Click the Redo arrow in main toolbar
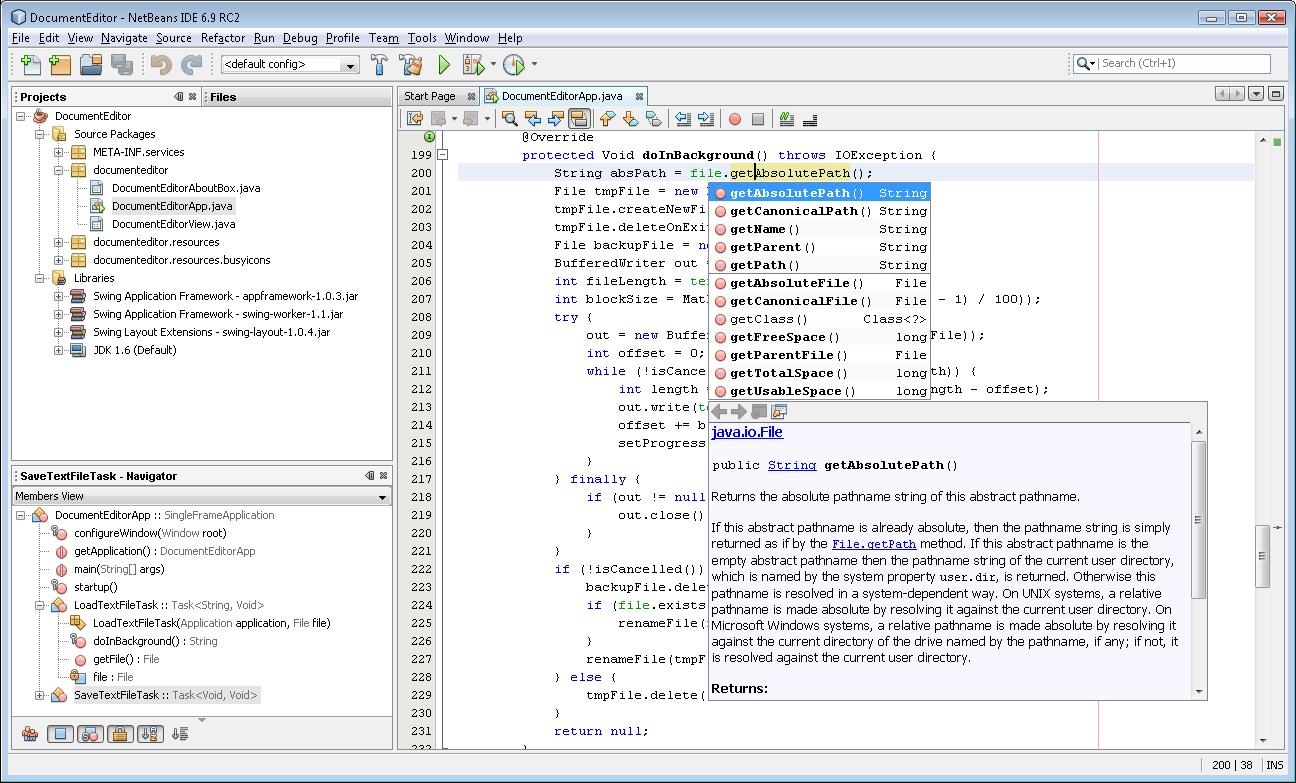This screenshot has height=783, width=1296. 191,65
